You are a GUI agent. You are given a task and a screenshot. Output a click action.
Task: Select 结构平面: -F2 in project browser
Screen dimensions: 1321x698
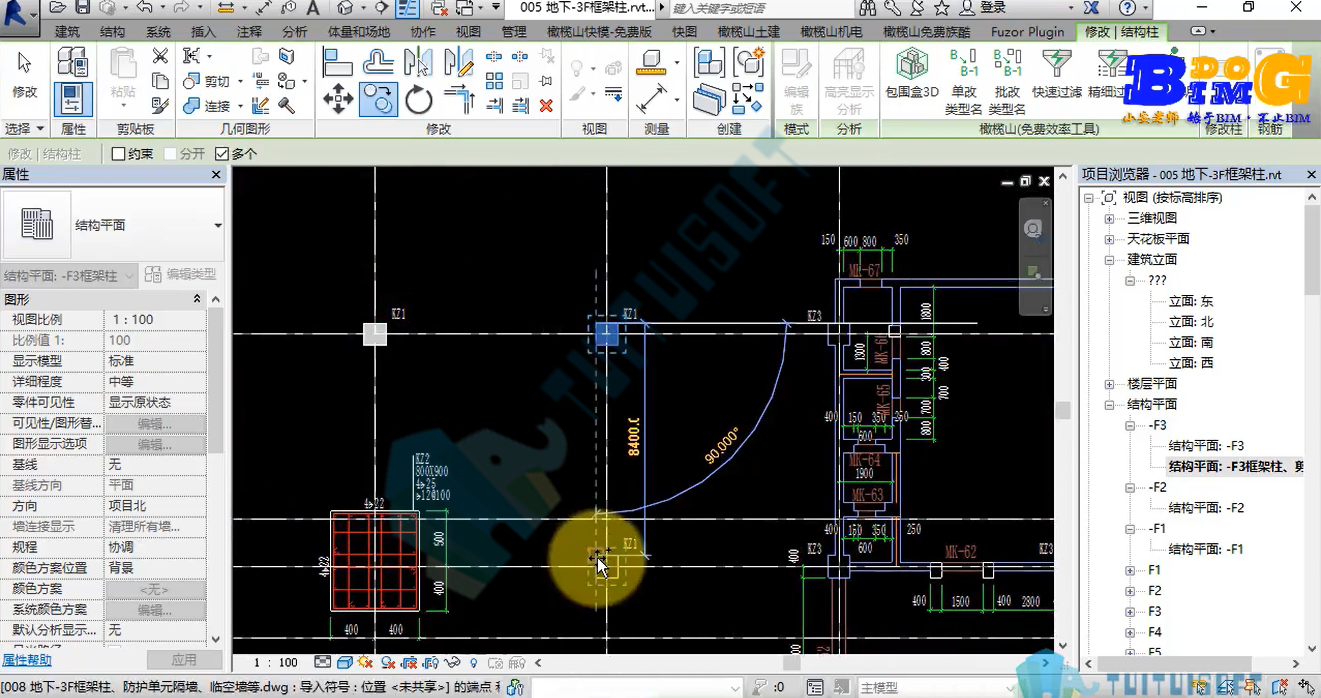point(1206,508)
